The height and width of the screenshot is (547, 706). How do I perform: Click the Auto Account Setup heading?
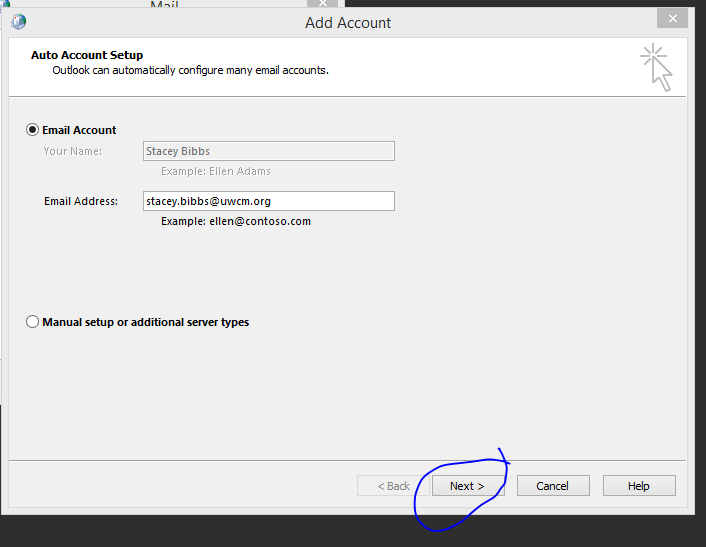pyautogui.click(x=87, y=55)
